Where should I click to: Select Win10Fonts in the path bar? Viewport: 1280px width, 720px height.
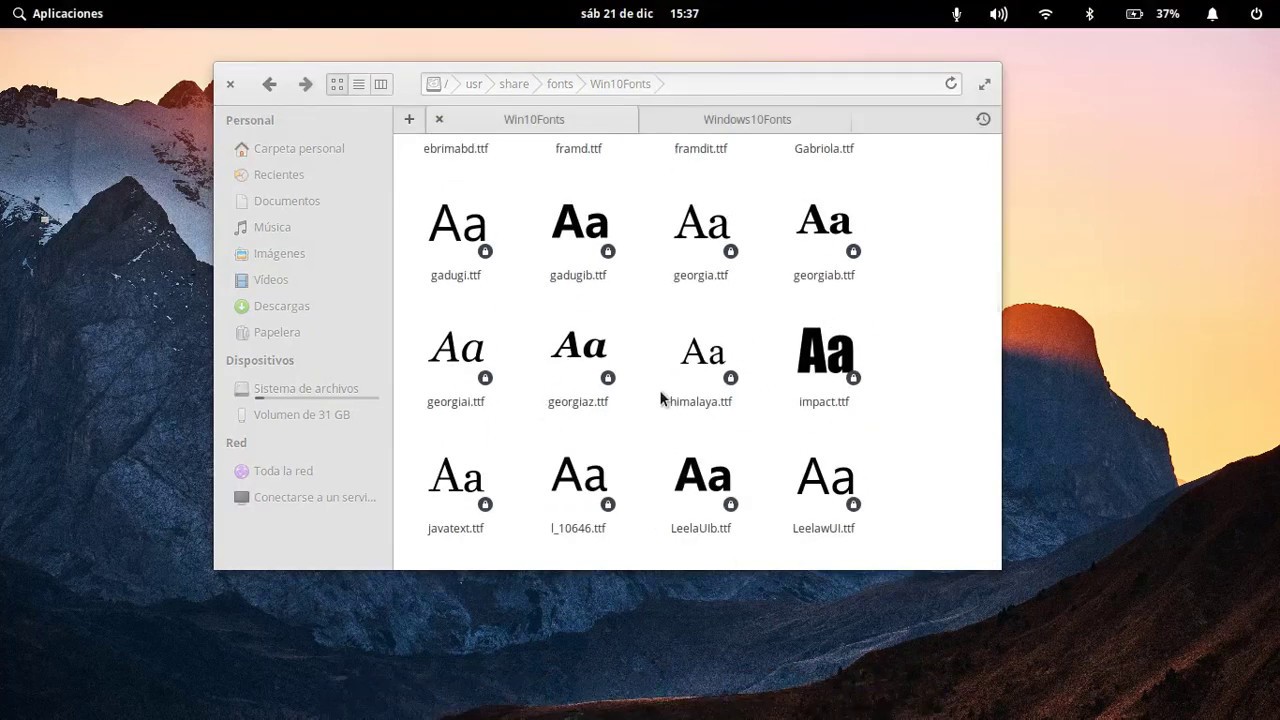click(x=620, y=84)
